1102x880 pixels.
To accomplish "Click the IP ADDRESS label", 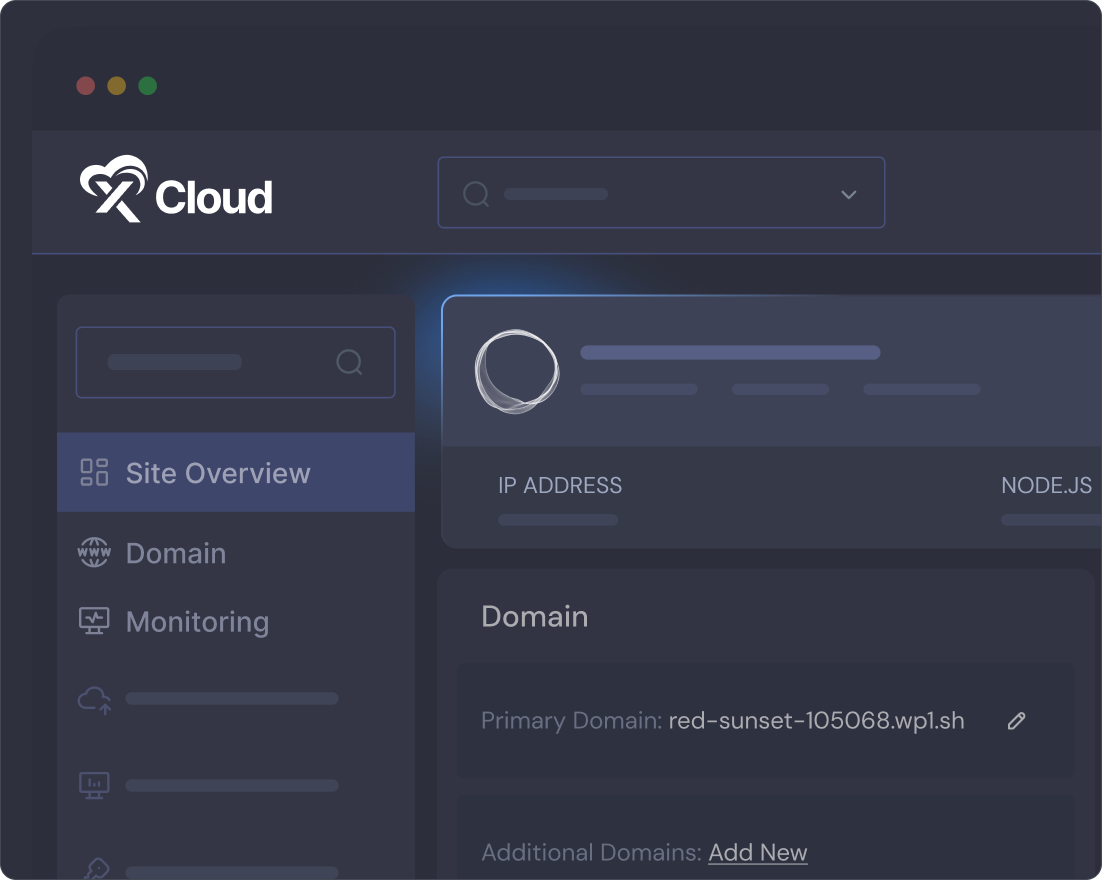I will (560, 485).
